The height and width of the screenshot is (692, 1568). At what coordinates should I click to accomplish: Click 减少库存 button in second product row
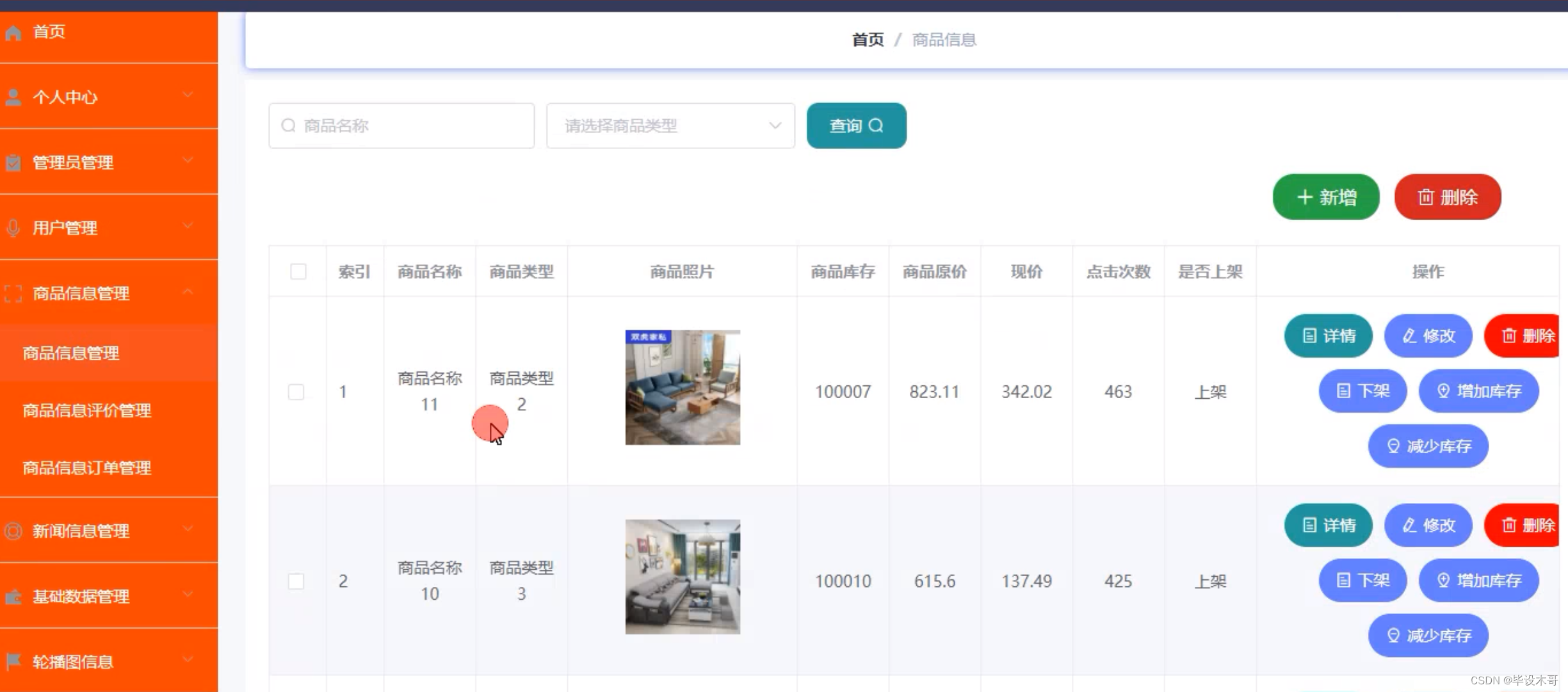pyautogui.click(x=1428, y=635)
